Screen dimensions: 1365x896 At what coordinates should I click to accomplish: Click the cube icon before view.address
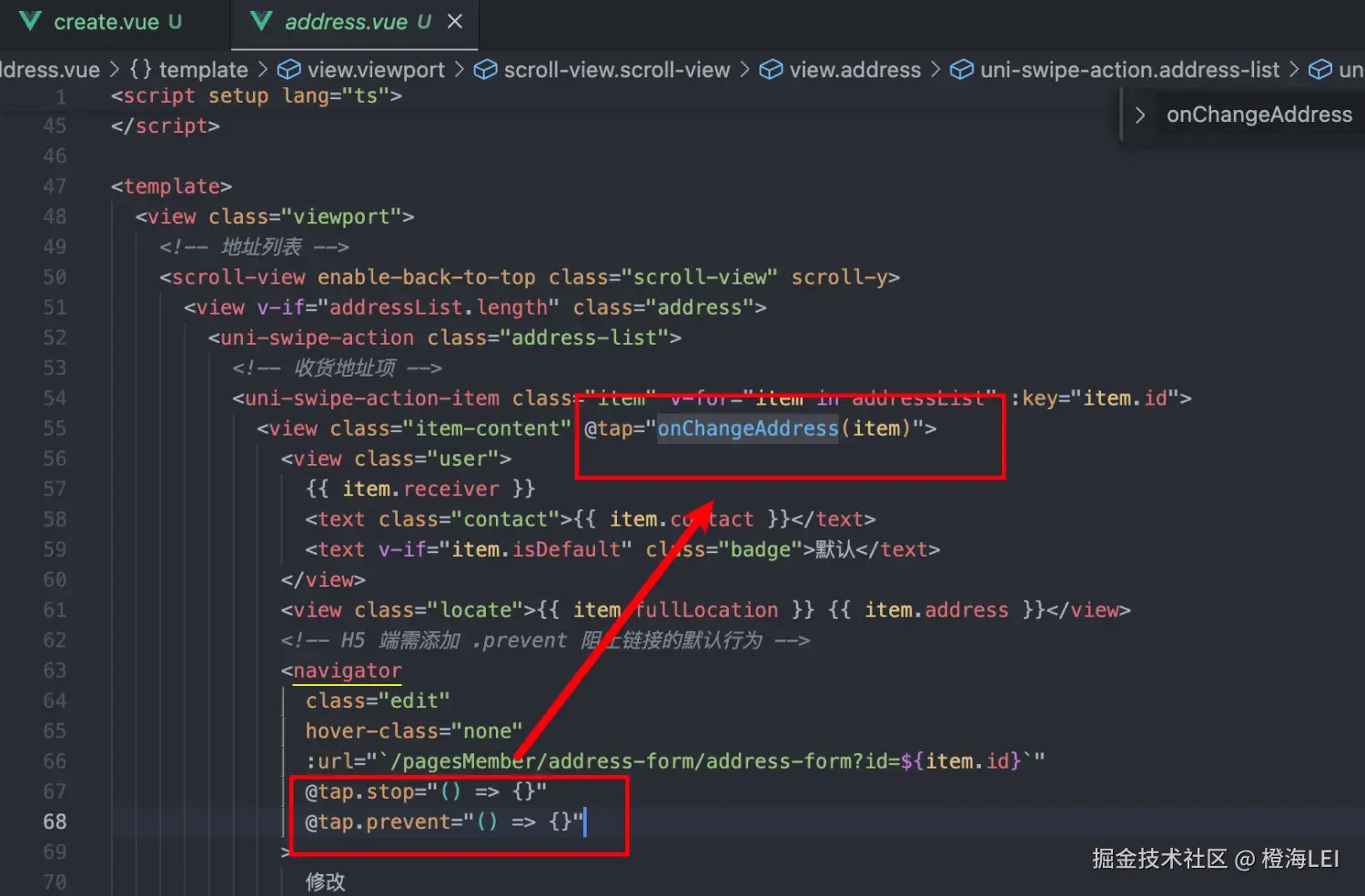(771, 70)
